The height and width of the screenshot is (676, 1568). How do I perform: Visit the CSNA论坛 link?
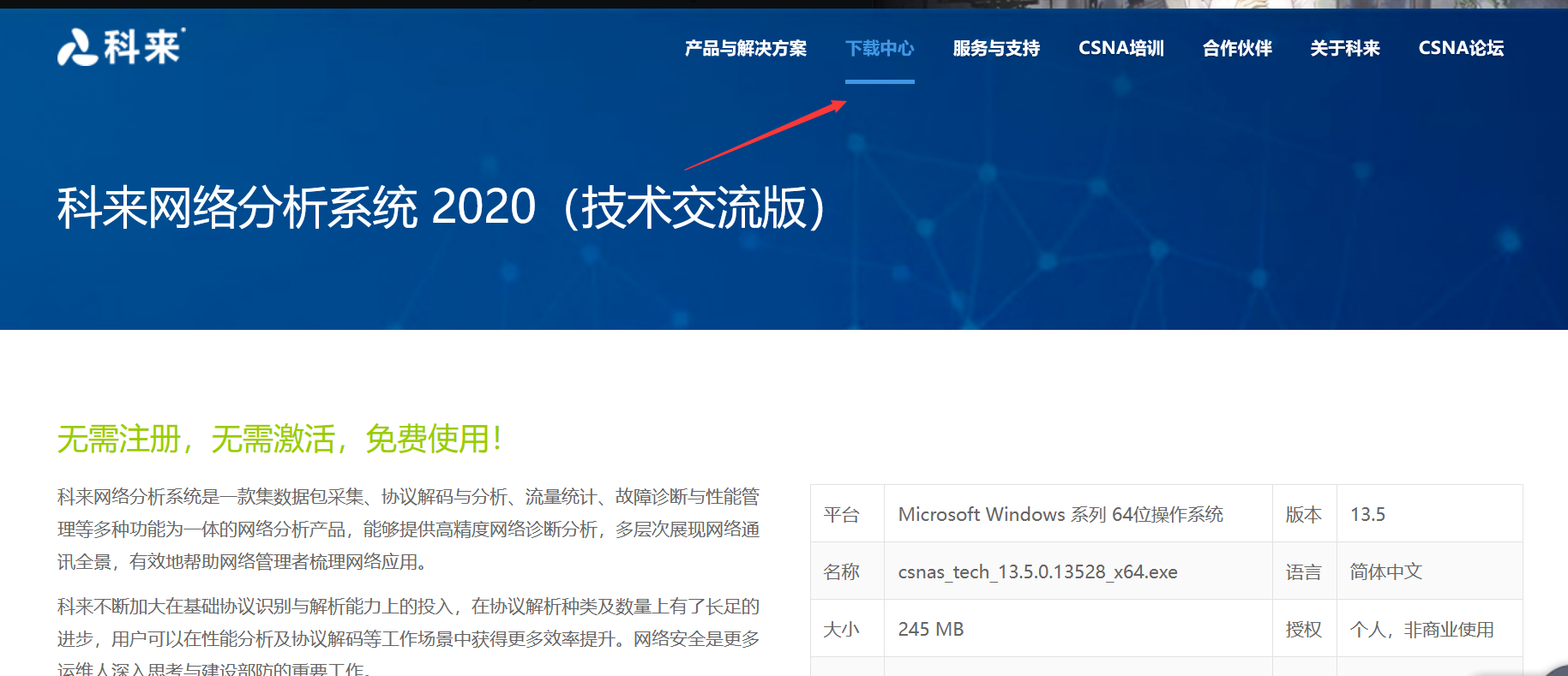point(1461,48)
